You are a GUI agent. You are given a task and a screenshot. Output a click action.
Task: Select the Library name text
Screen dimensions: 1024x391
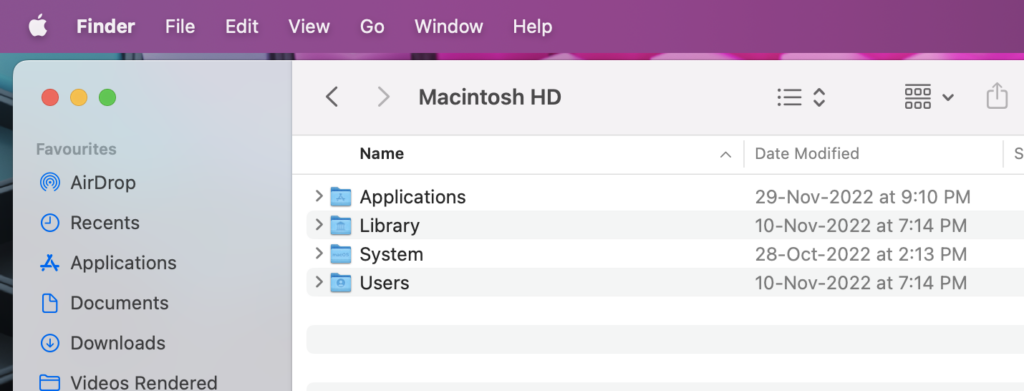(x=390, y=226)
